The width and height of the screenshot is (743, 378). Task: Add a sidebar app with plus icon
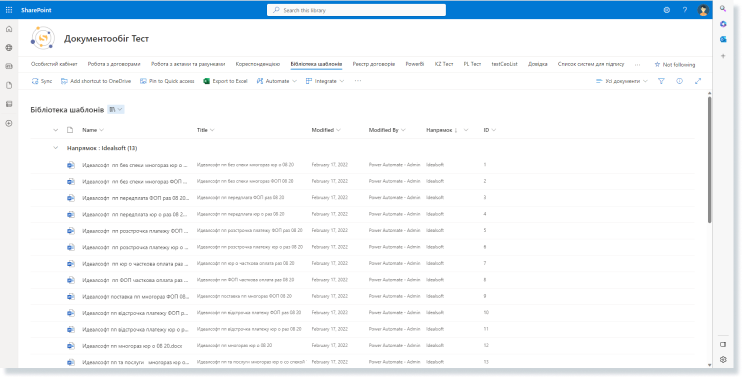tap(723, 56)
